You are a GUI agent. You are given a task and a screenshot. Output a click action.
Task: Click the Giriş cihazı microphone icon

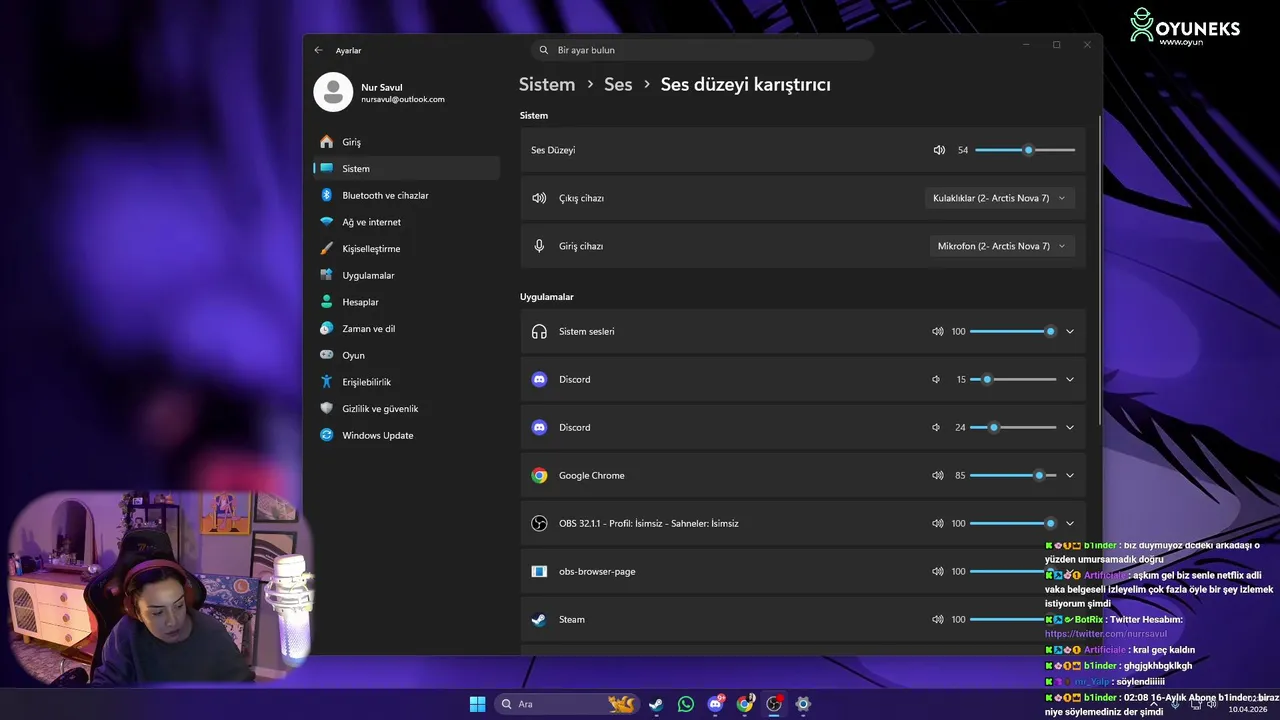[x=539, y=246]
